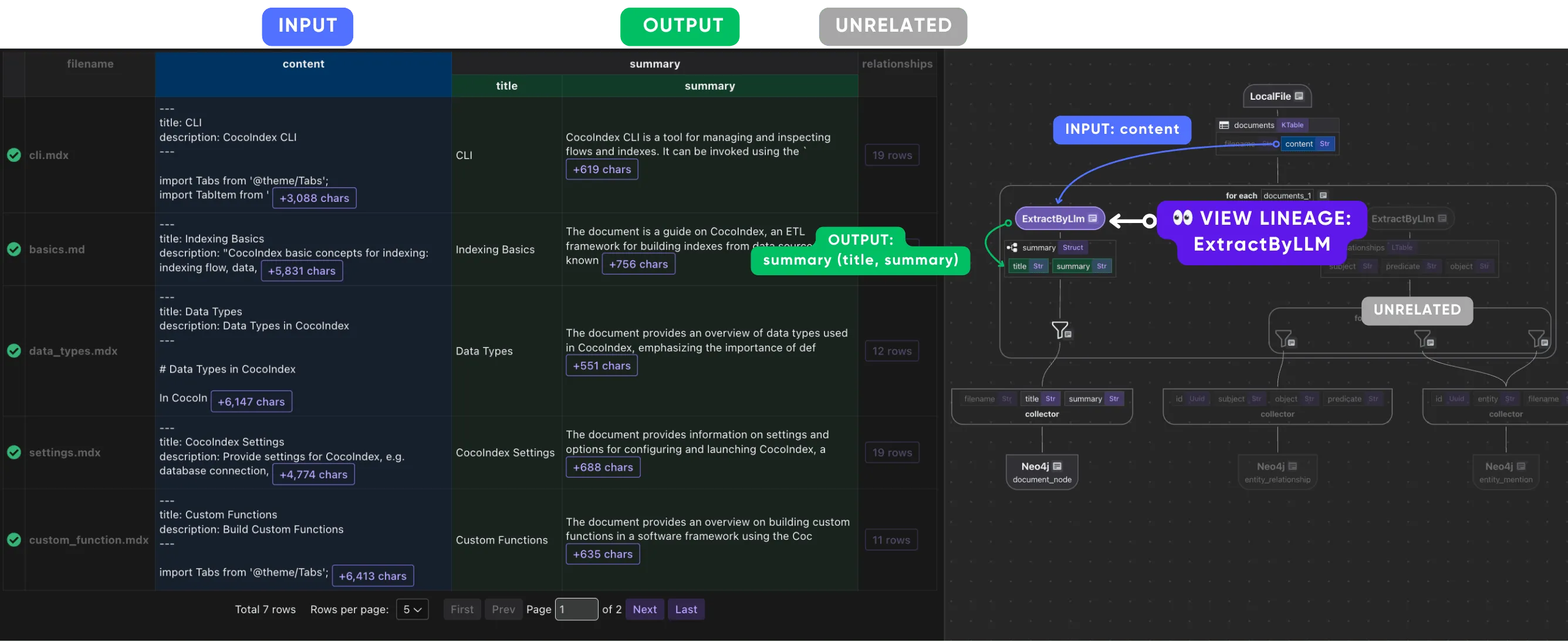Image resolution: width=1568 pixels, height=642 pixels.
Task: Click the Prev page button
Action: [503, 610]
